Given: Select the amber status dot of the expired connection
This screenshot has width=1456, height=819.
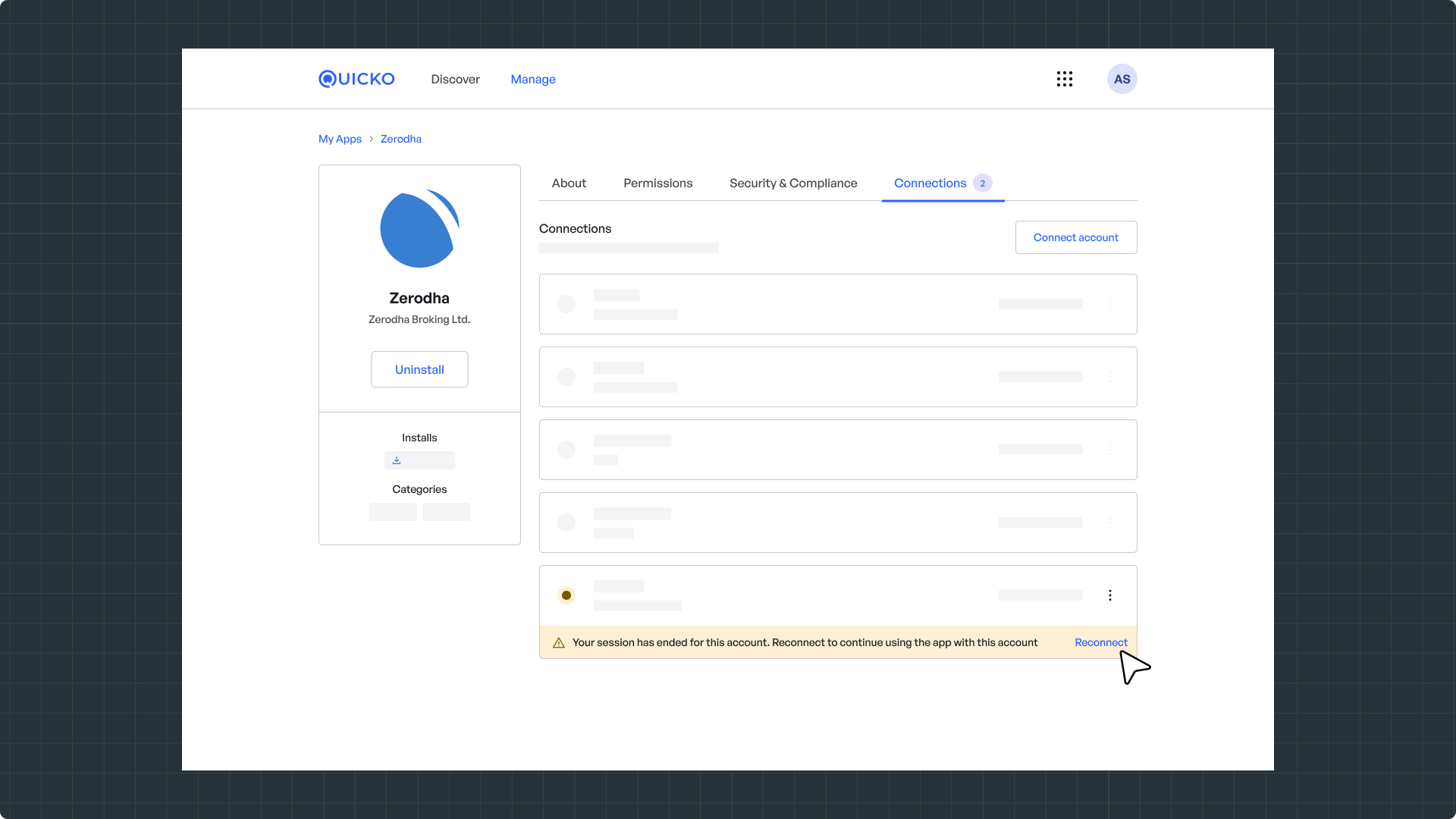Looking at the screenshot, I should pyautogui.click(x=566, y=595).
